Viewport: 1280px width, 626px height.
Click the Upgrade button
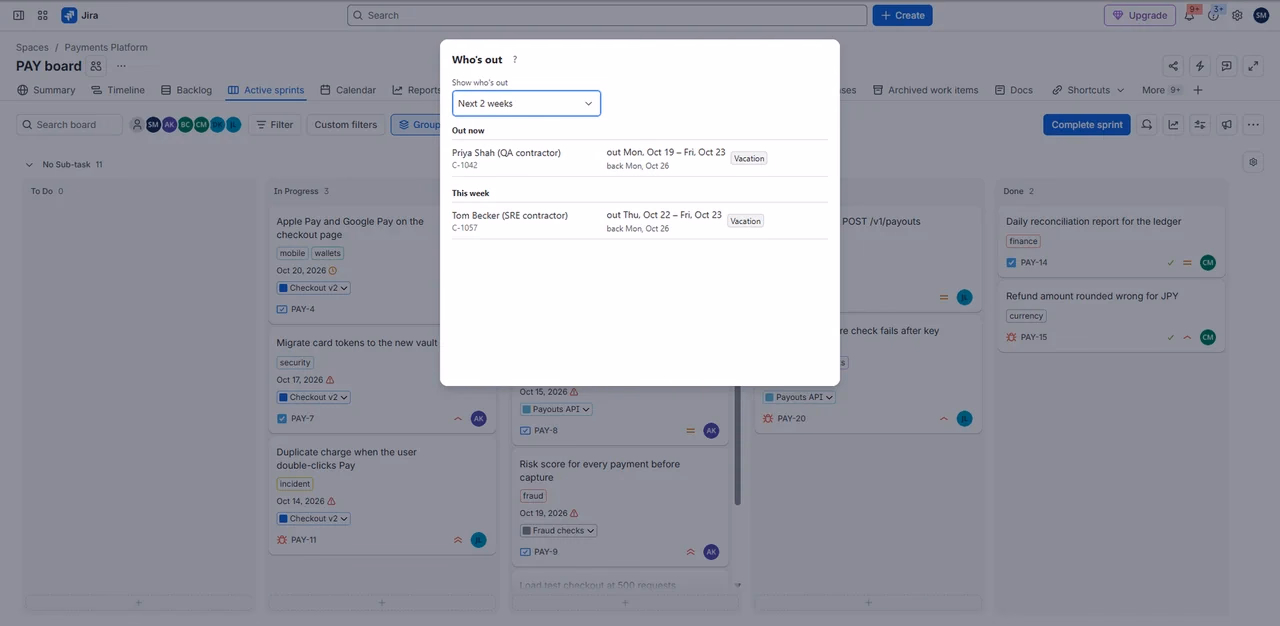click(x=1140, y=15)
